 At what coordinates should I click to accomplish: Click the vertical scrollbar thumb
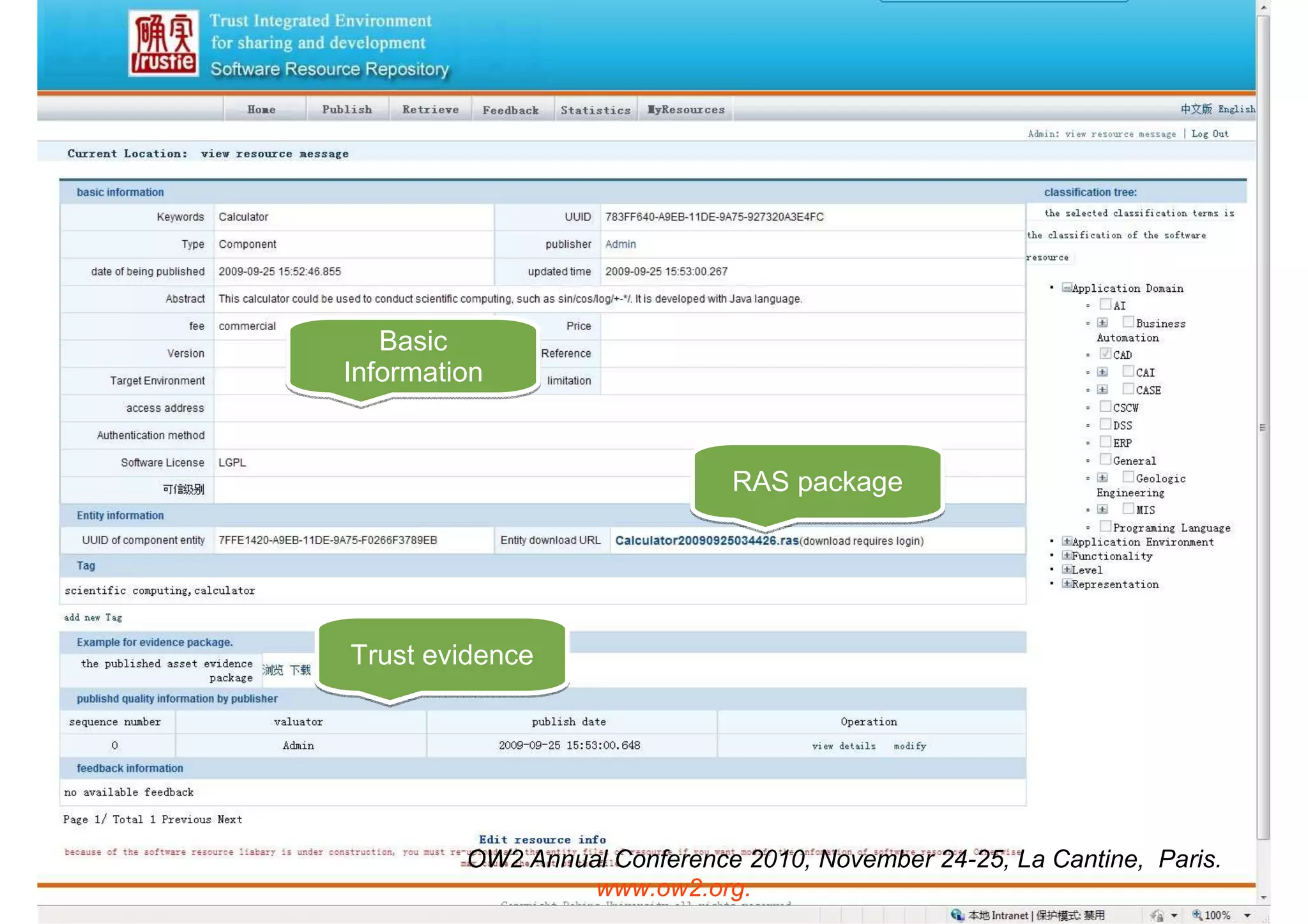(x=1263, y=427)
